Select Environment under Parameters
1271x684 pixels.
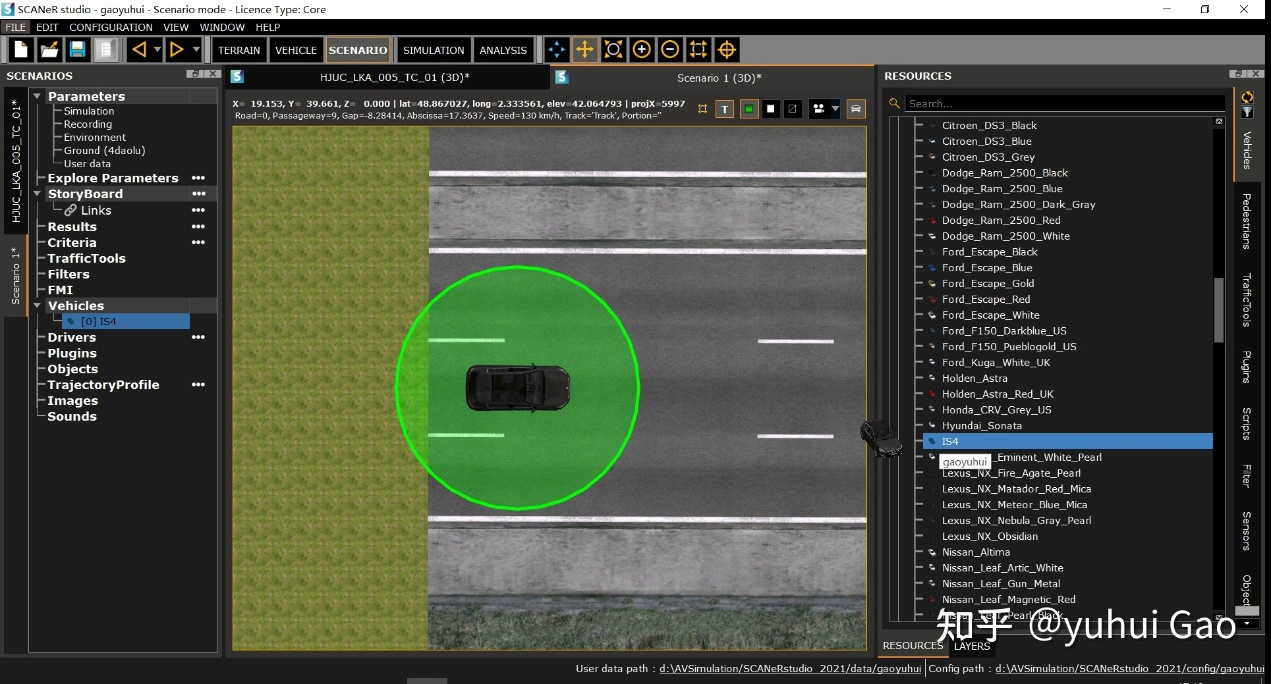(95, 137)
